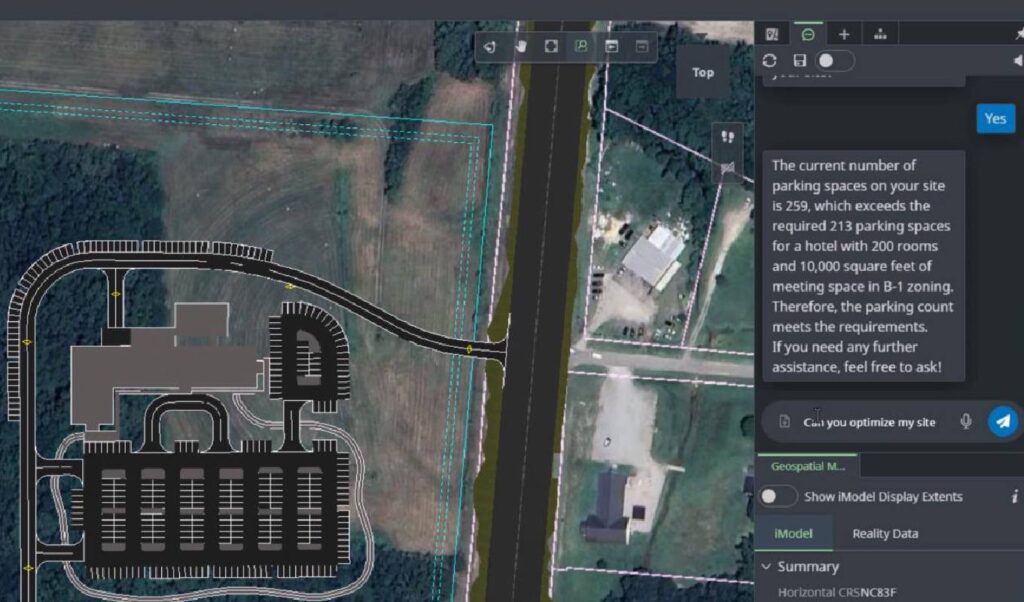Pin the panel using the star icon

click(x=1019, y=33)
